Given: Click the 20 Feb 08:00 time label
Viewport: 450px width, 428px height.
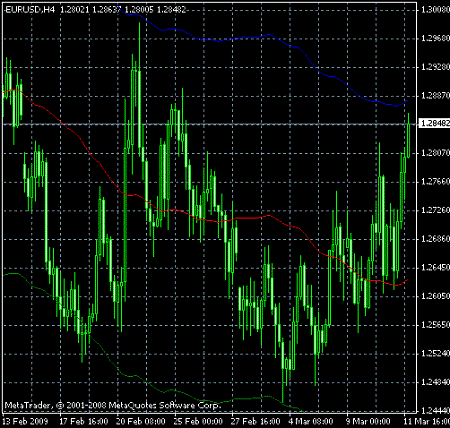Looking at the screenshot, I should coord(141,421).
